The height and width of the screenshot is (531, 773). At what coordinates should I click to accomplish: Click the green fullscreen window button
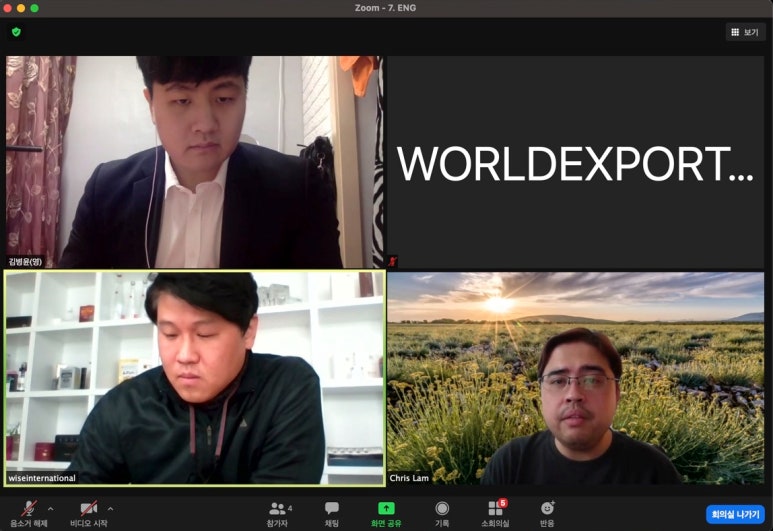[35, 8]
